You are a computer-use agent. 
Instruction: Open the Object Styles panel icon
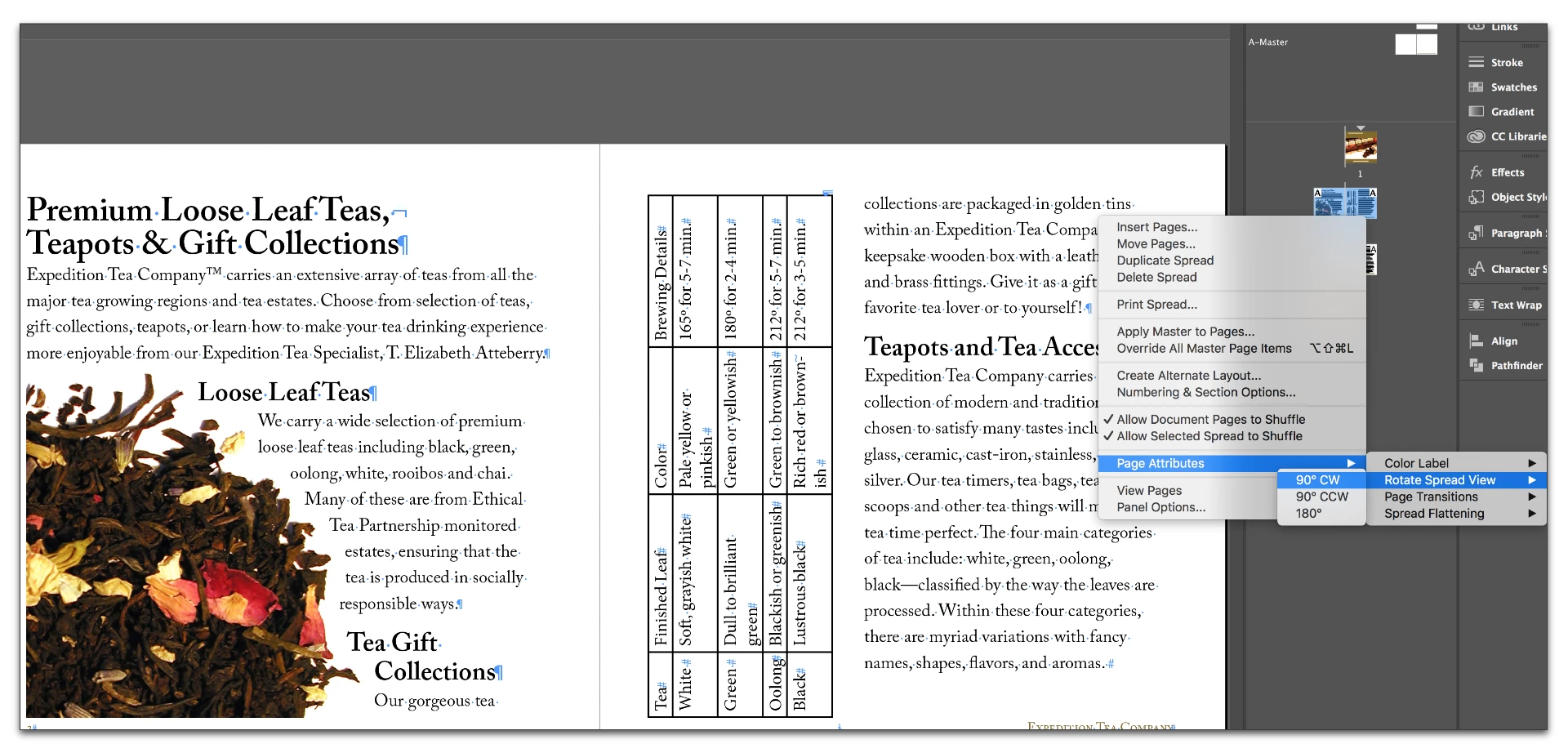pyautogui.click(x=1476, y=197)
